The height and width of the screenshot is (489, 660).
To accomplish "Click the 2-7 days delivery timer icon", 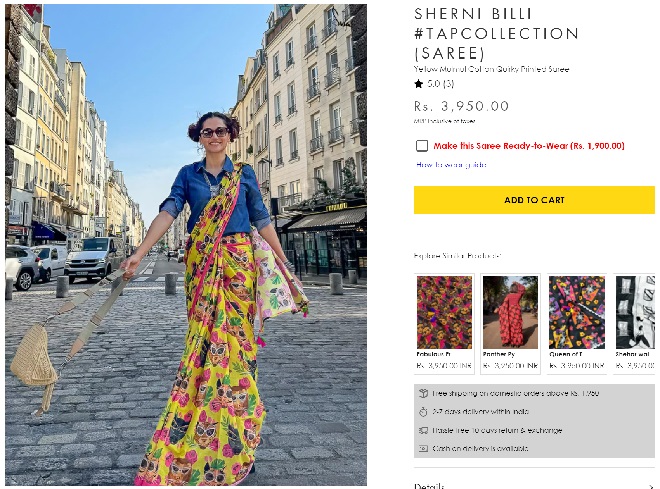I will point(424,411).
